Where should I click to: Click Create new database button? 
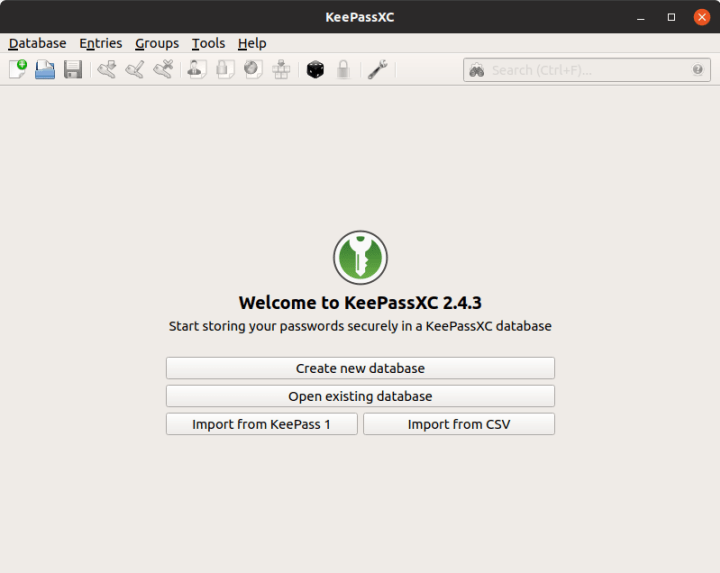(x=360, y=368)
